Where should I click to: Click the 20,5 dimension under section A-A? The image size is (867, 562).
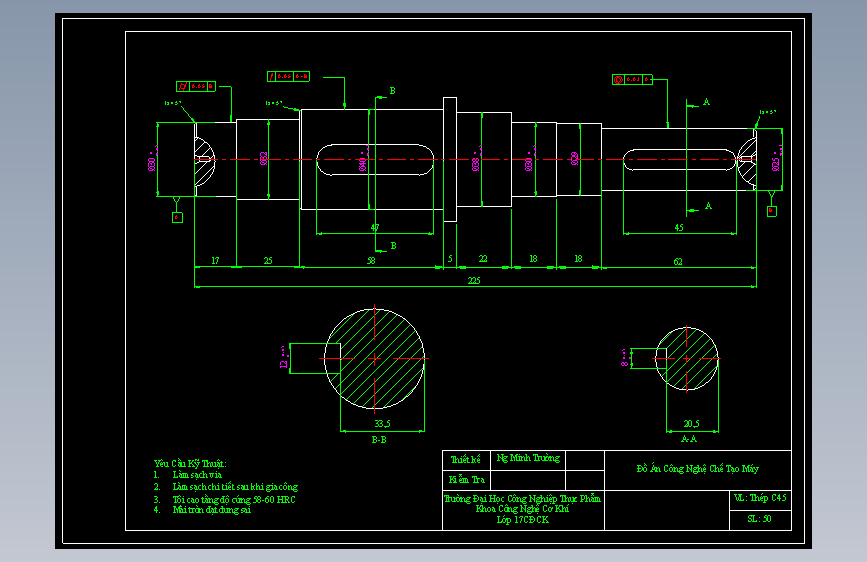(691, 423)
